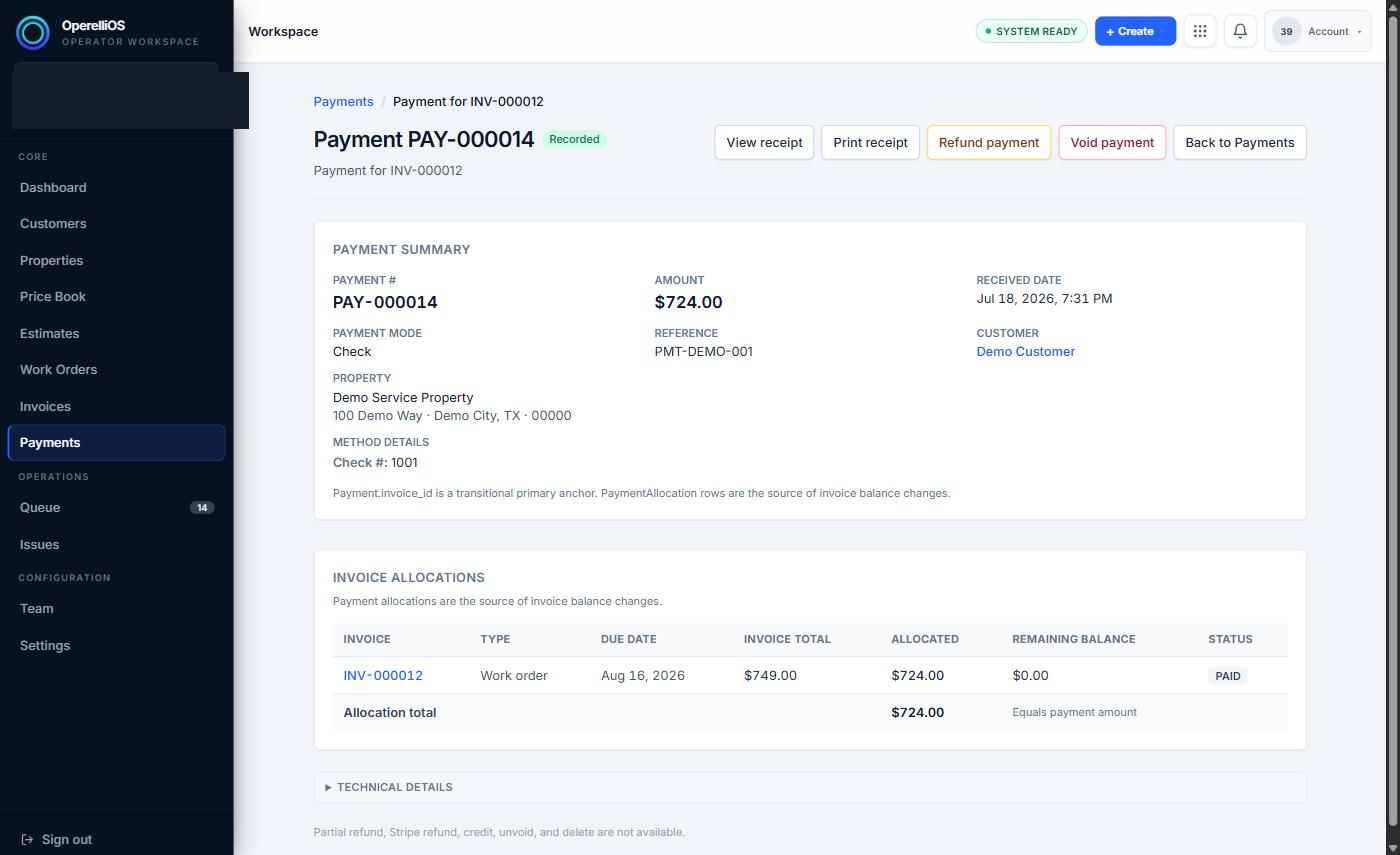The image size is (1400, 855).
Task: Click Check #: 1001 detail
Action: tap(375, 463)
